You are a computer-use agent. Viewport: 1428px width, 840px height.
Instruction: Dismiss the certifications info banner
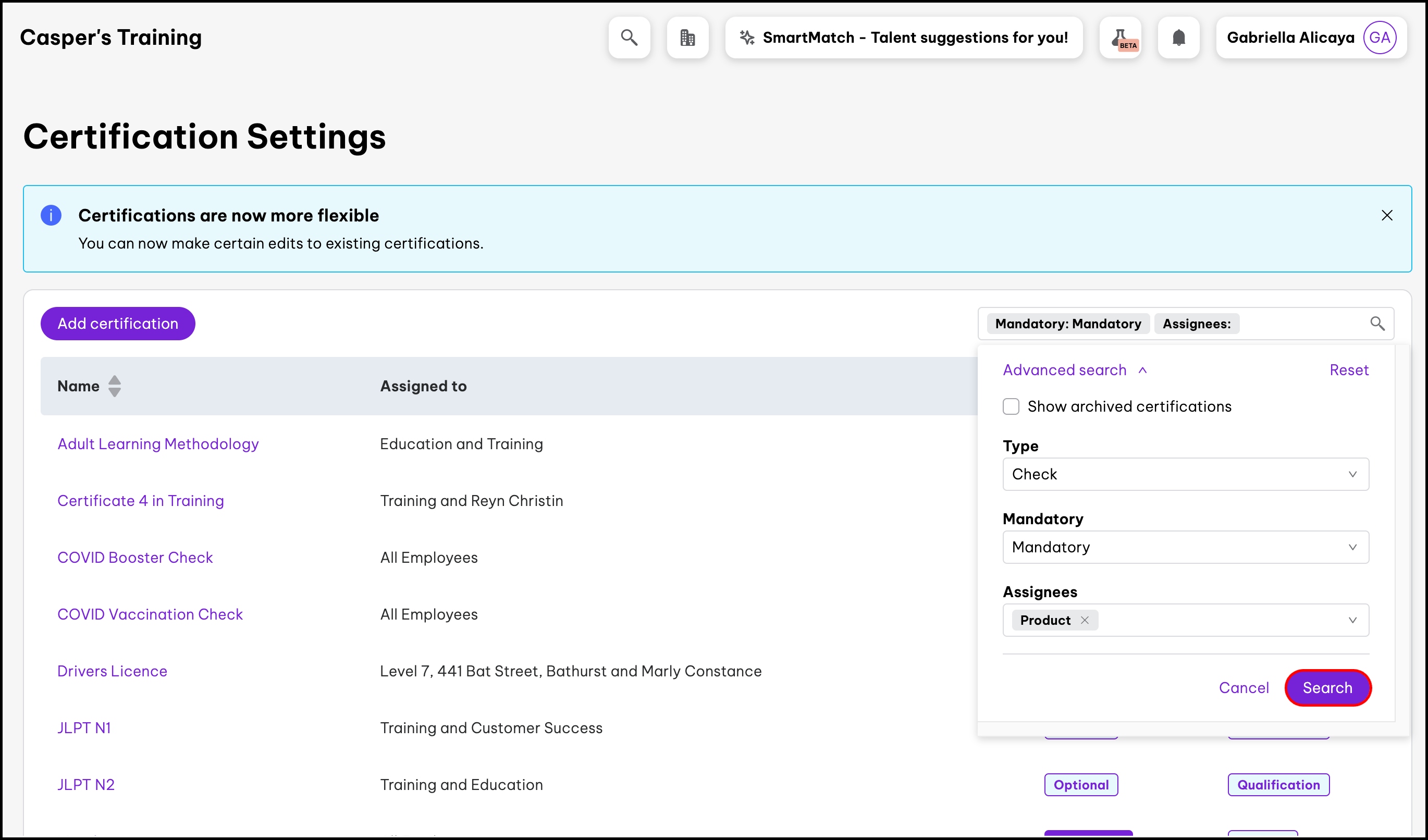tap(1387, 215)
